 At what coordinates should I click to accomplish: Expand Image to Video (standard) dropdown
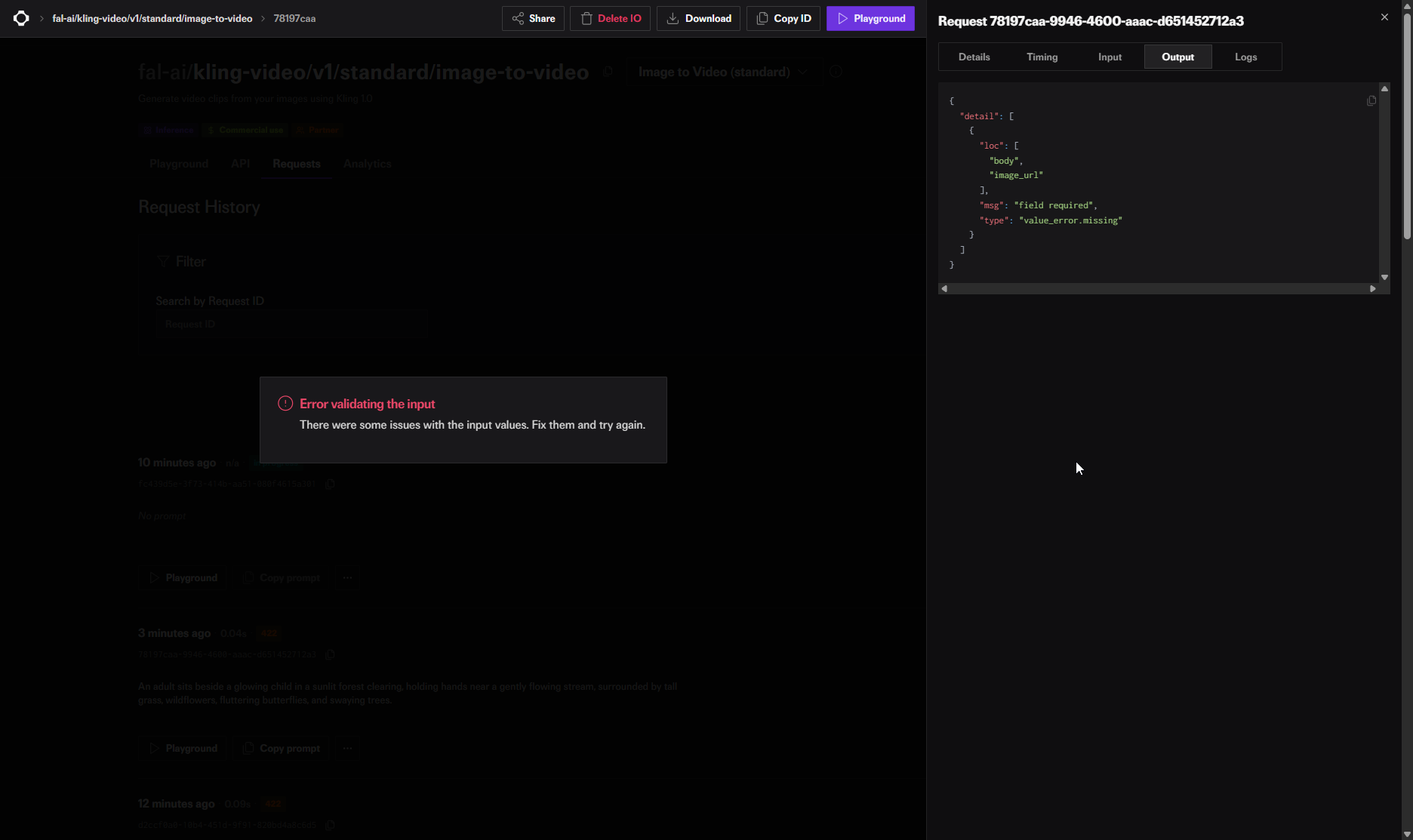click(x=722, y=72)
